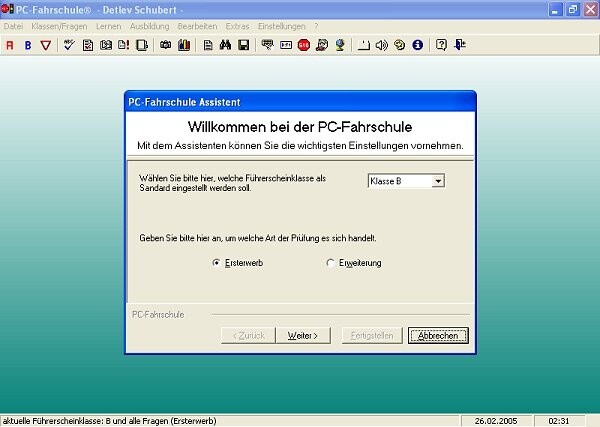Screen dimensions: 600x427
Task: Click the binoculars search icon
Action: [x=225, y=45]
